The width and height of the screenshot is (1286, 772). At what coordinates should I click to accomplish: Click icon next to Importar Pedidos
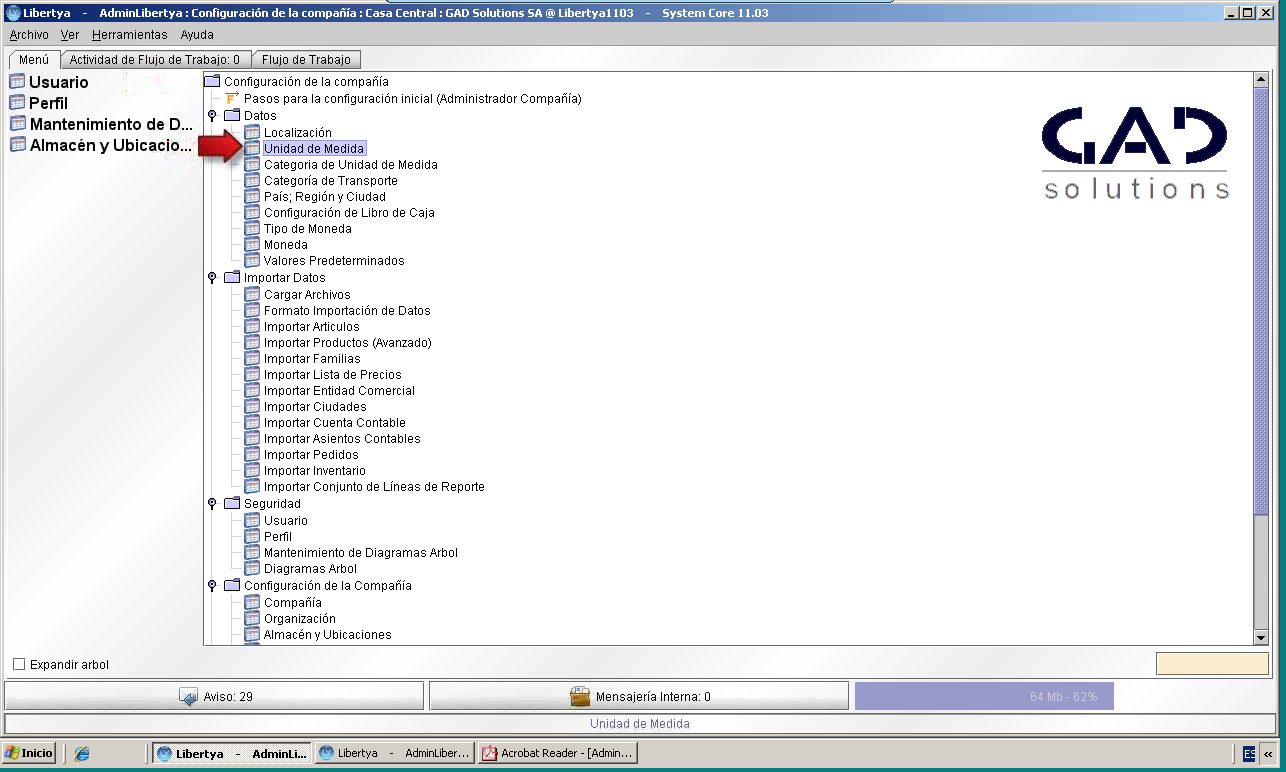[252, 454]
